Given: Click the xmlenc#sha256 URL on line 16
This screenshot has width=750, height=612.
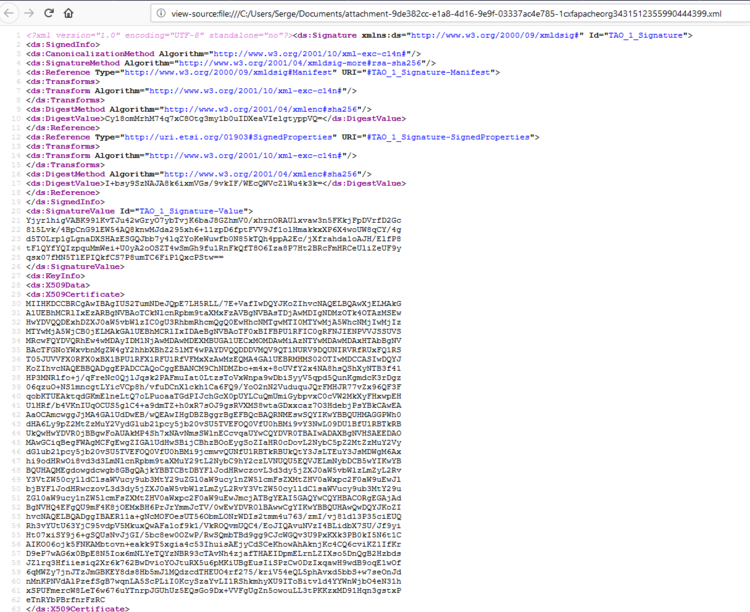Looking at the screenshot, I should (x=260, y=174).
